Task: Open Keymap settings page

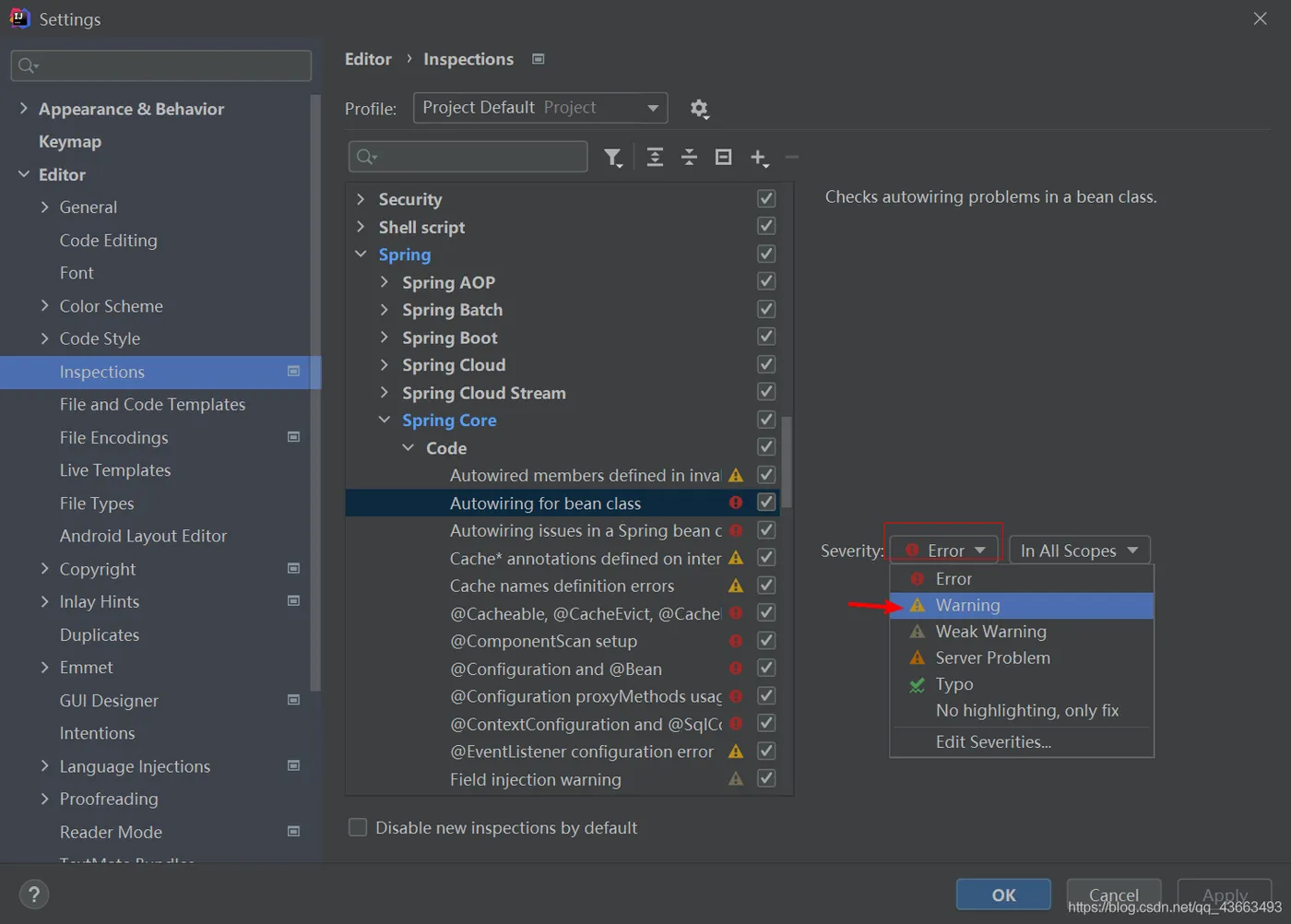Action: coord(70,141)
